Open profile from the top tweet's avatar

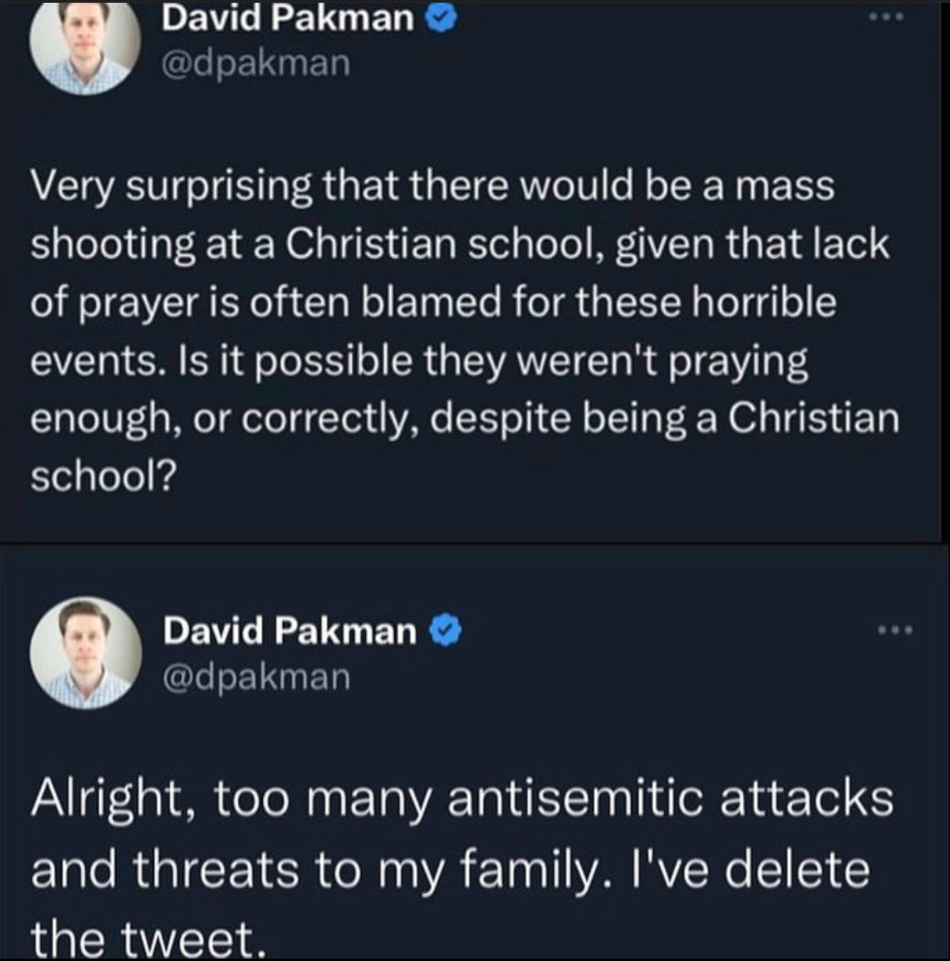[x=85, y=46]
